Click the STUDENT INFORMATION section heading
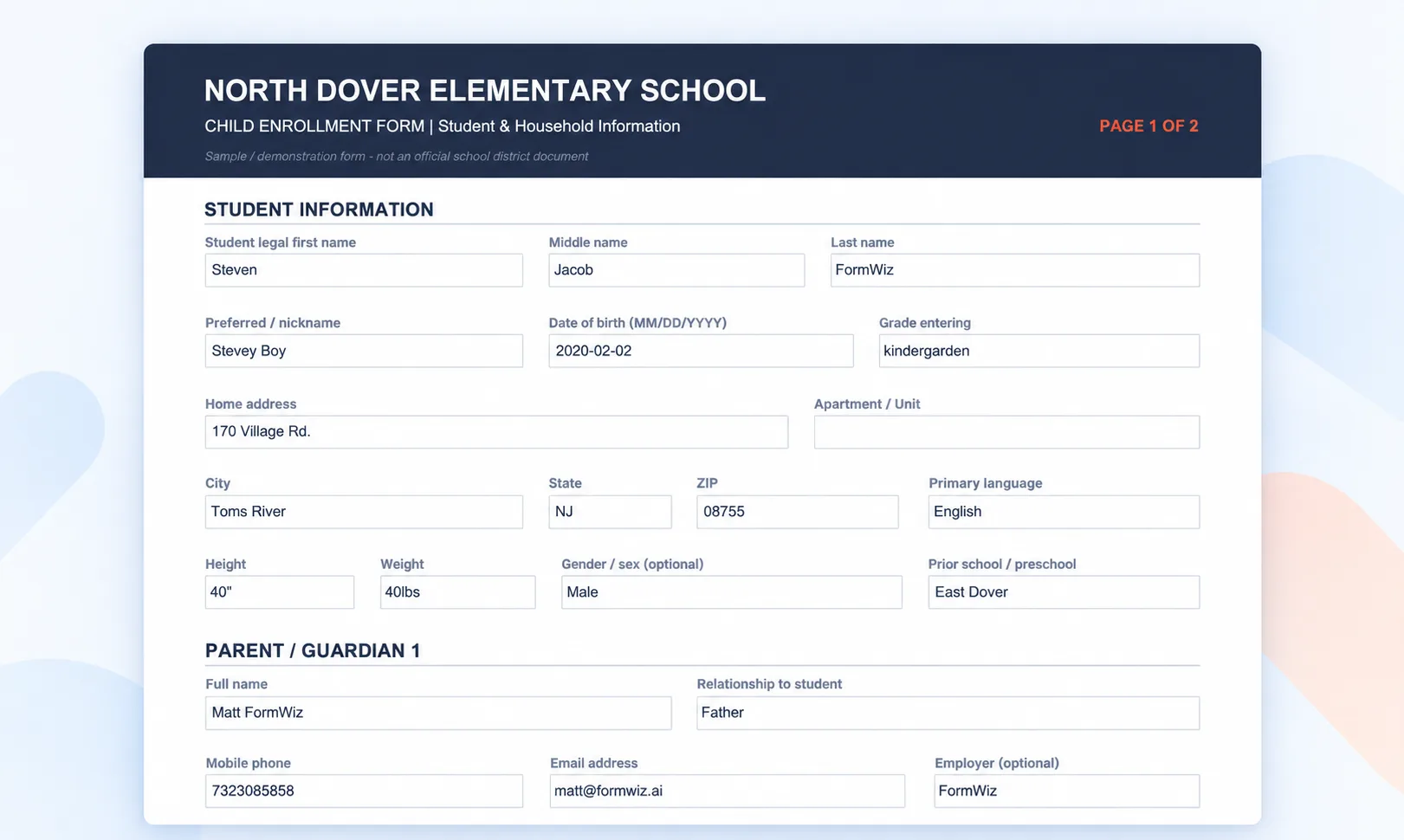This screenshot has width=1404, height=840. [x=319, y=210]
